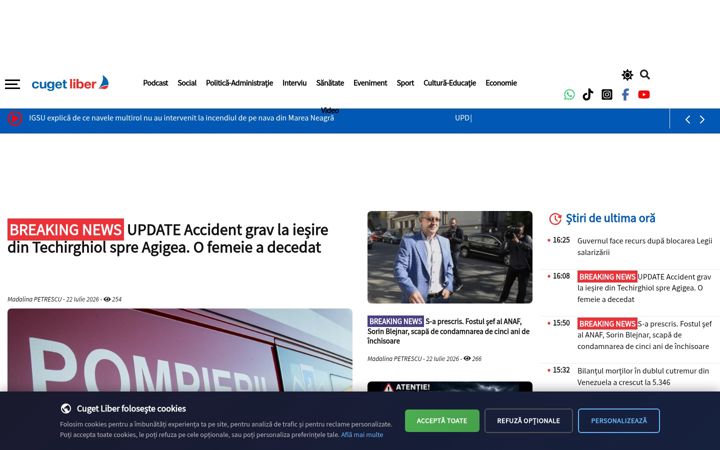This screenshot has width=720, height=450.
Task: Open the Social menu item
Action: (x=187, y=83)
